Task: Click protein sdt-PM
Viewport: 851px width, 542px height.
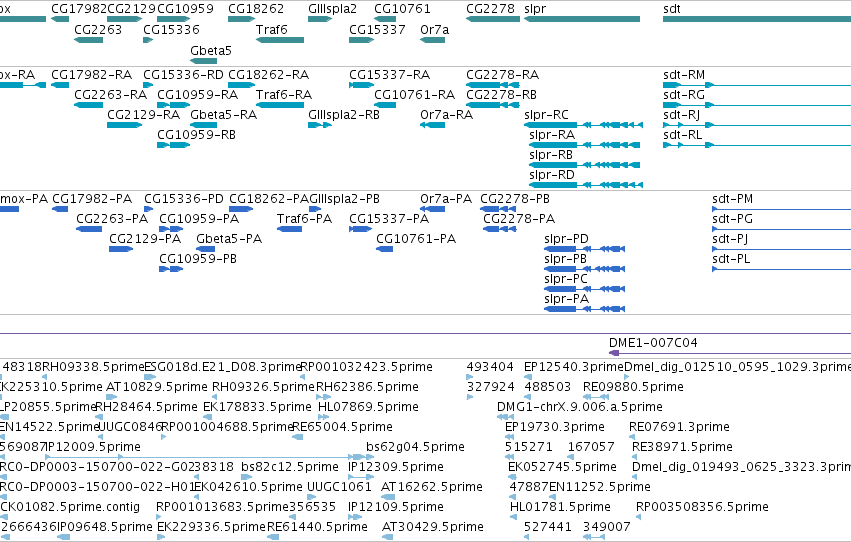Action: click(732, 199)
